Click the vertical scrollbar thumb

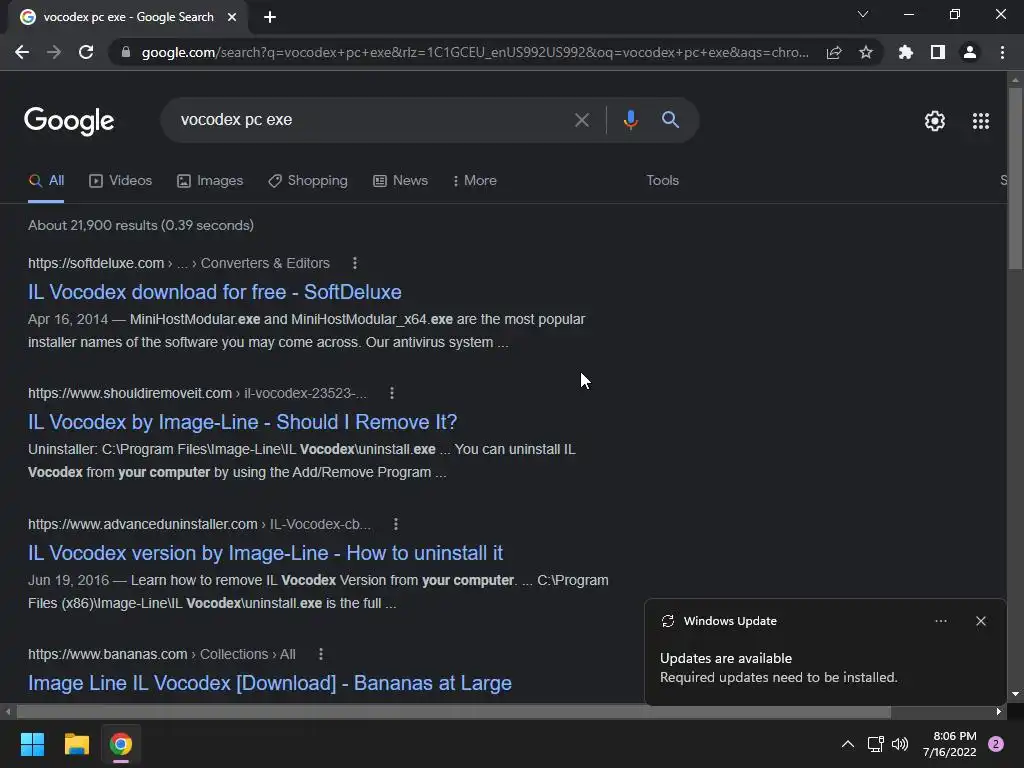(x=1015, y=178)
